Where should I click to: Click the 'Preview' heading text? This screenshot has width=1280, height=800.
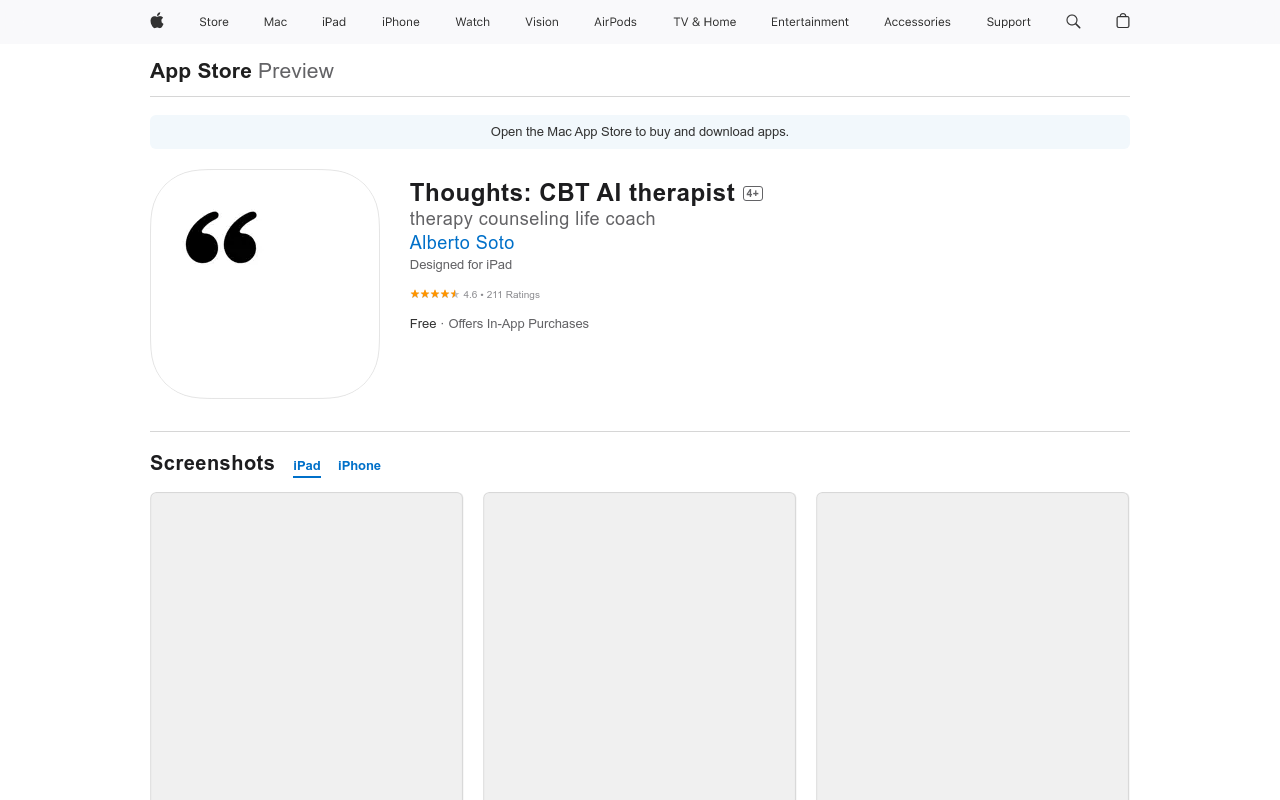point(296,71)
